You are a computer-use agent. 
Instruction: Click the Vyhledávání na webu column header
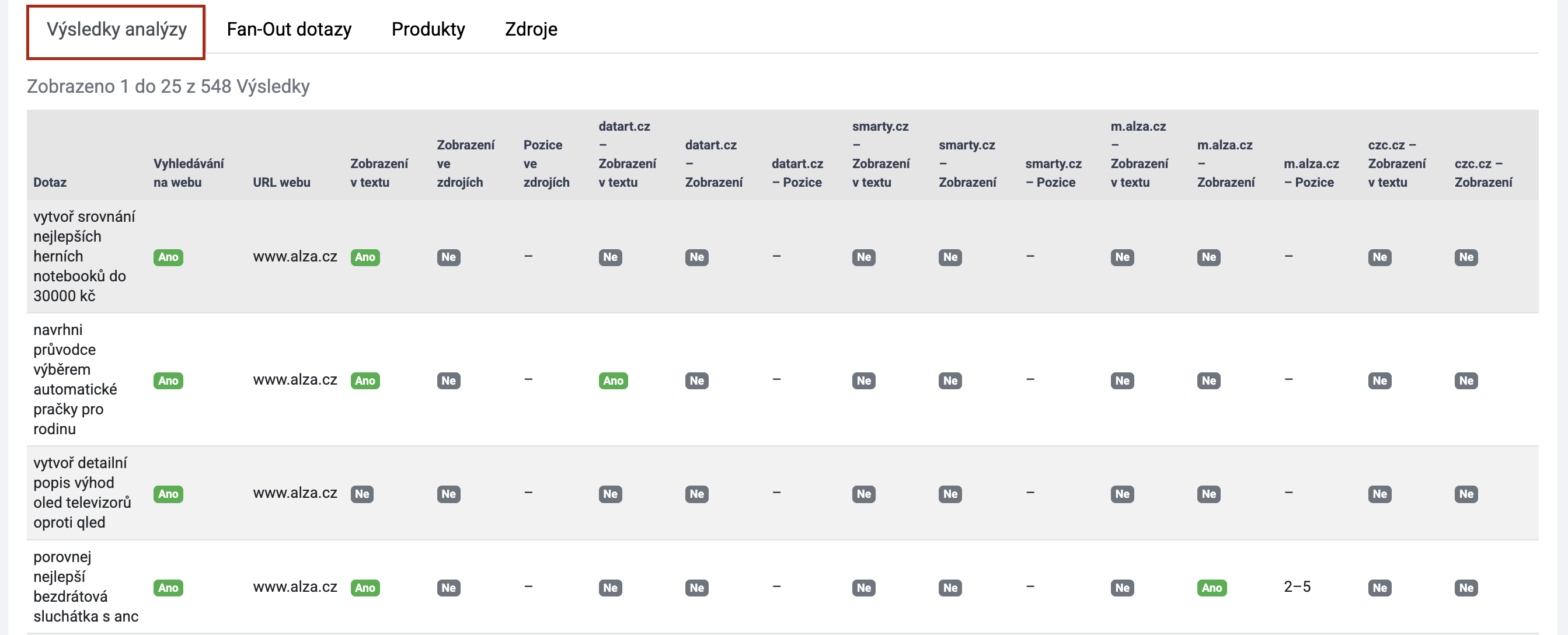point(188,172)
